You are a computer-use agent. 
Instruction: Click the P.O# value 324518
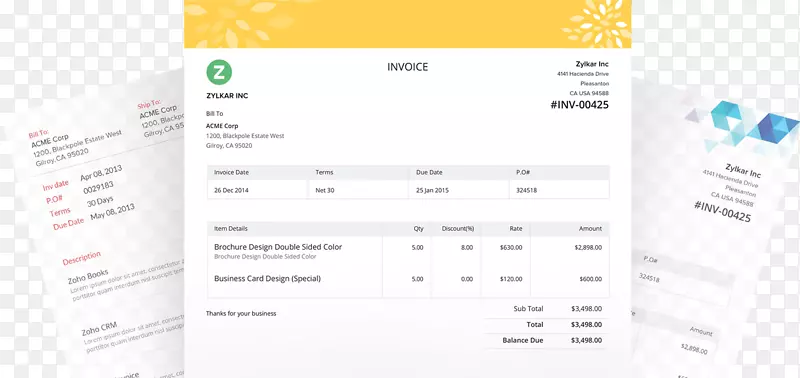click(527, 190)
